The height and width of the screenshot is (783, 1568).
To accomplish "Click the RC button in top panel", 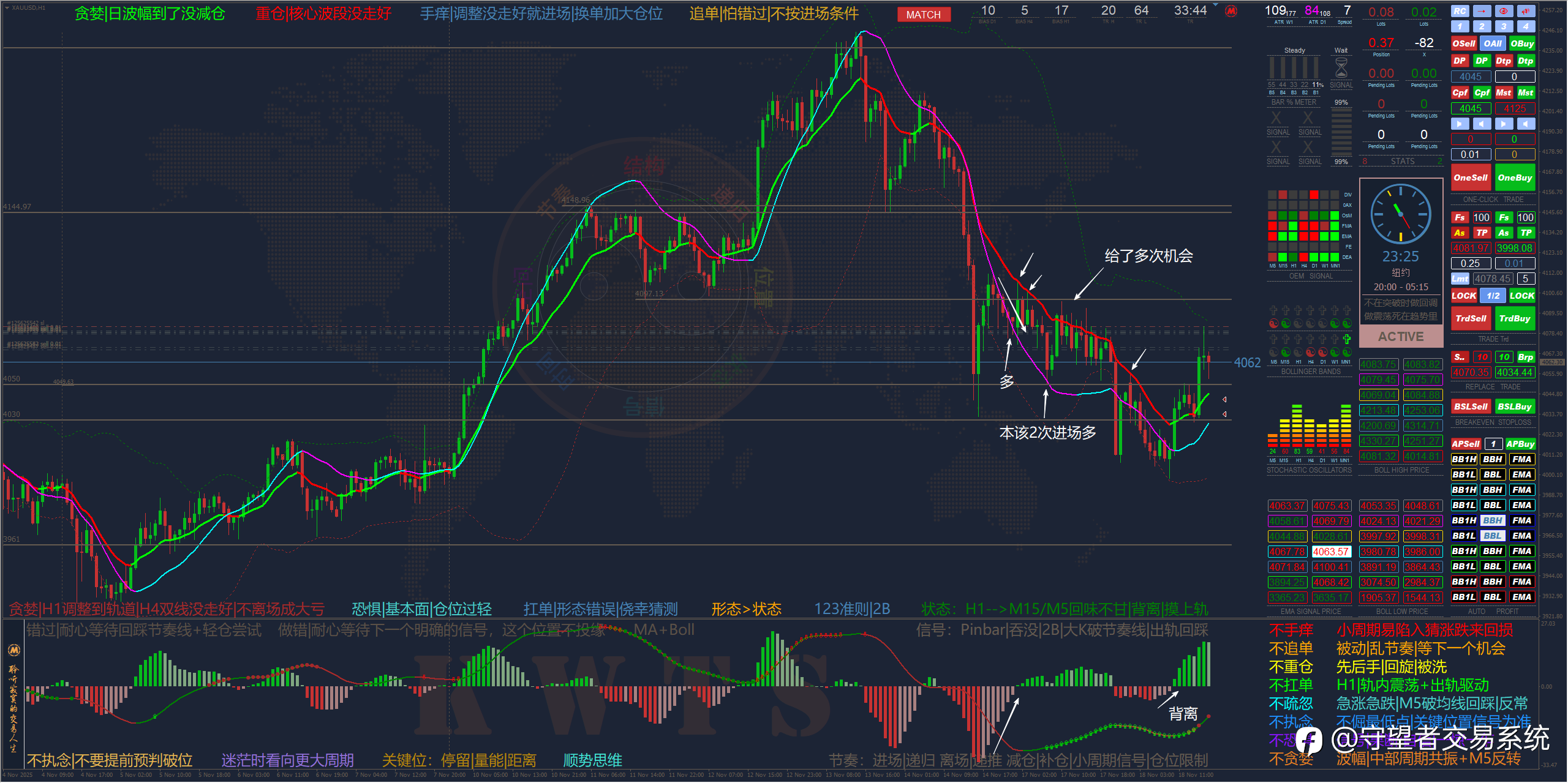I will (x=1460, y=11).
